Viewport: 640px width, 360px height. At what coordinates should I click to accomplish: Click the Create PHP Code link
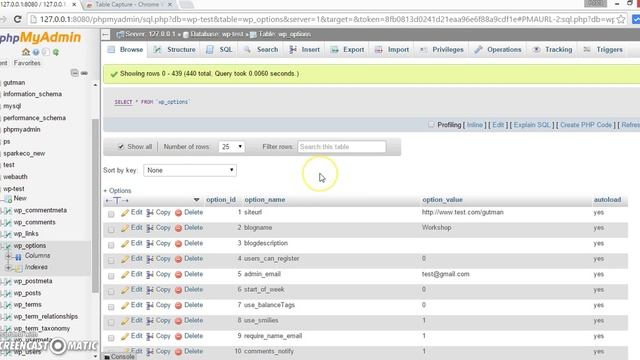click(x=586, y=125)
